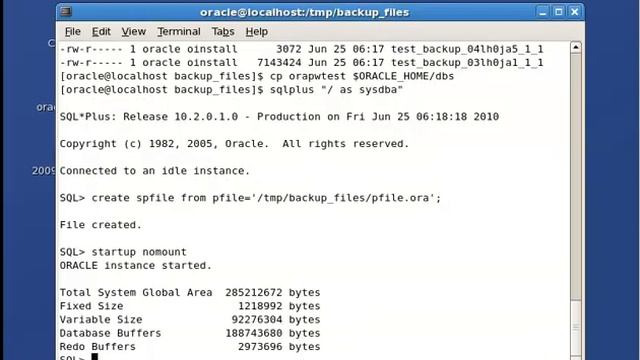Click the file size 7143424
The height and width of the screenshot is (360, 640).
pyautogui.click(x=279, y=63)
